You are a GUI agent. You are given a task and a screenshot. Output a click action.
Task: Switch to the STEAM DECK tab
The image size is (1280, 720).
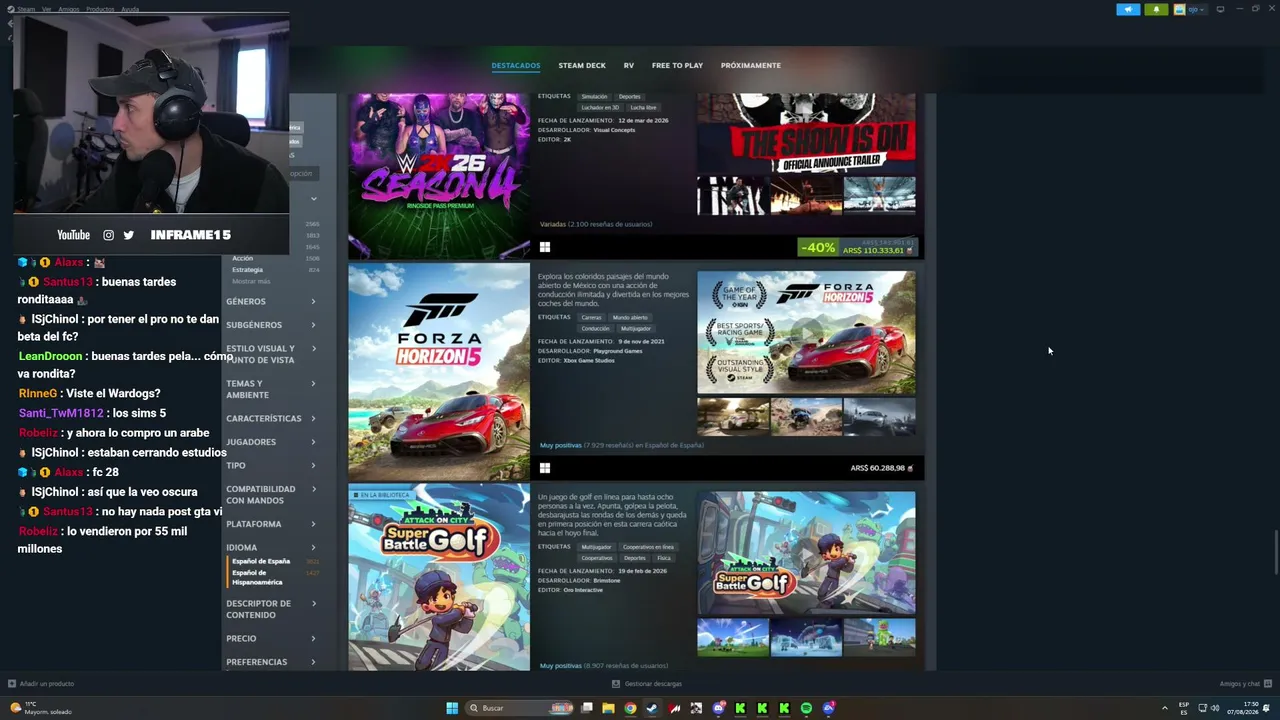pos(582,65)
